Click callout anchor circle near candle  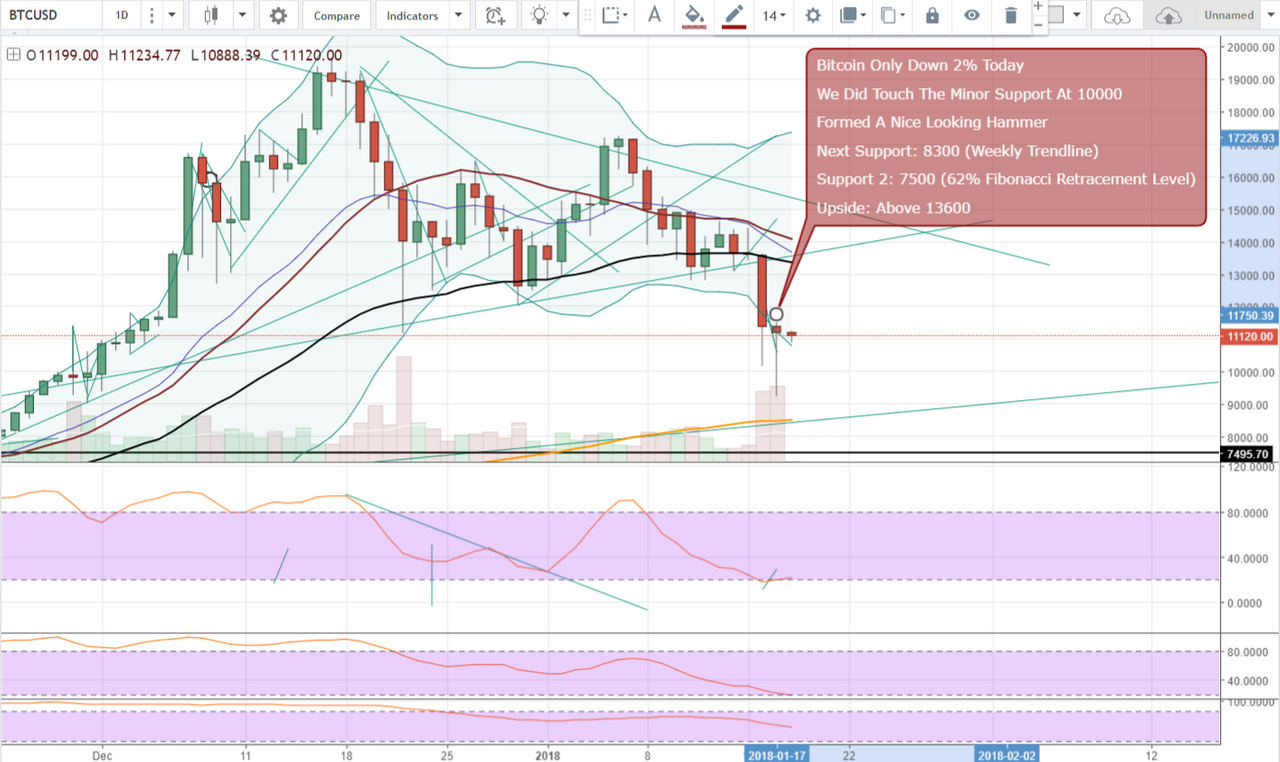coord(776,315)
